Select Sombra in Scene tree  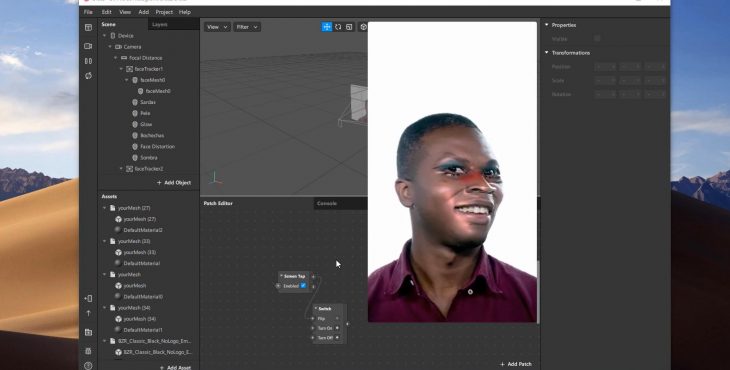(x=149, y=158)
